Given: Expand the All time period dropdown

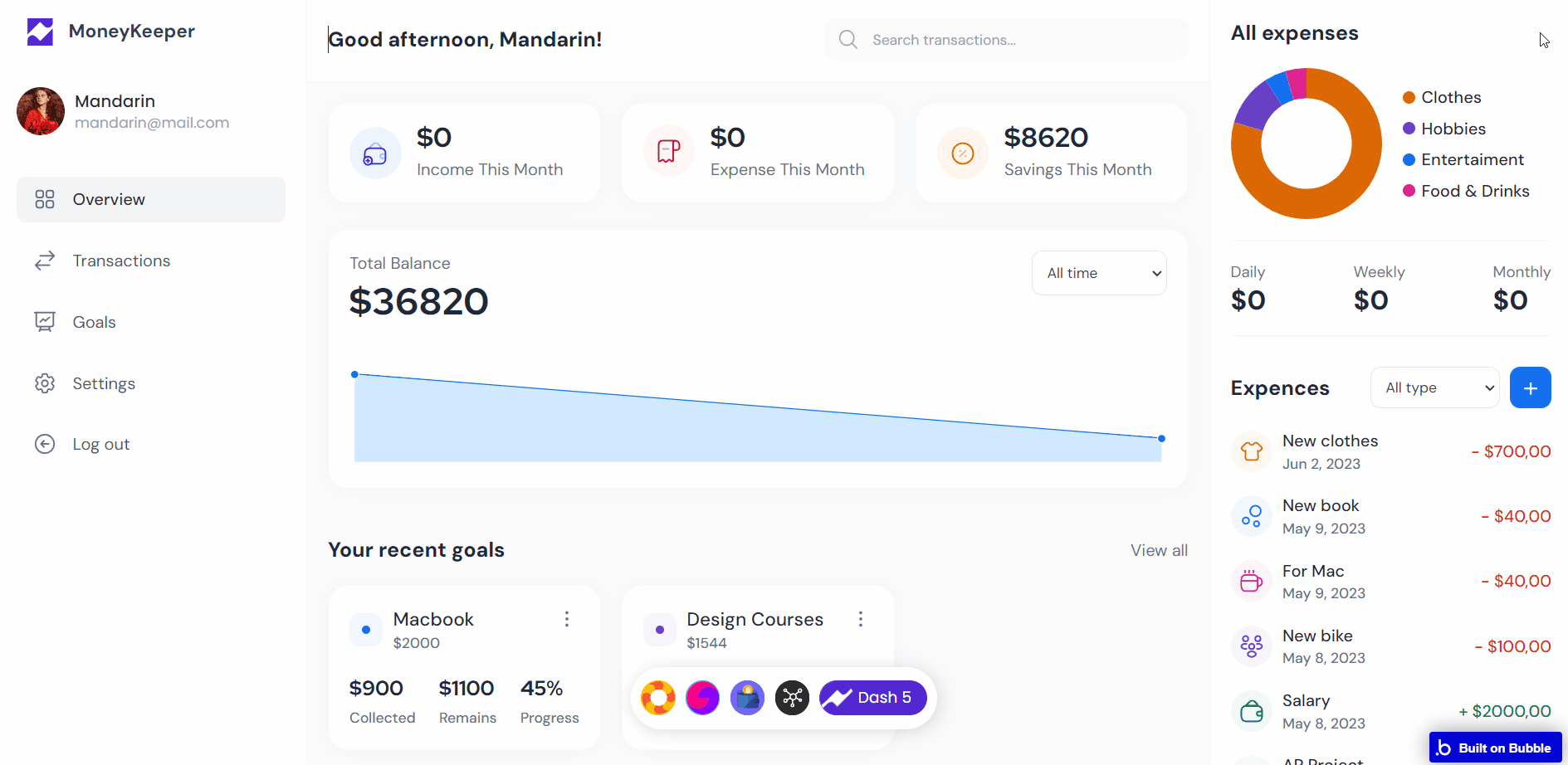Looking at the screenshot, I should click(x=1099, y=273).
